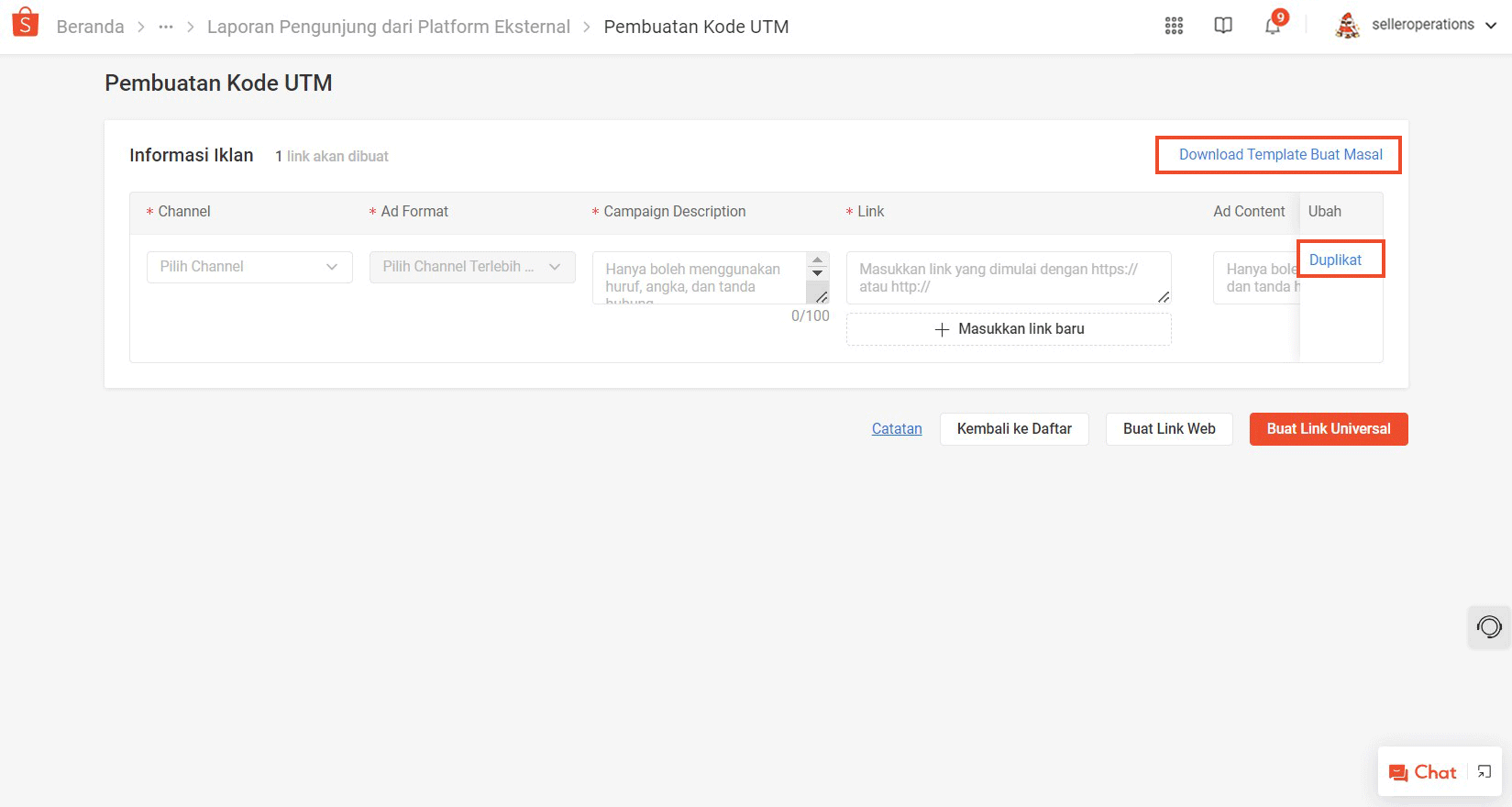Open the apps grid menu
Screen dimensions: 1512x807
(1174, 26)
